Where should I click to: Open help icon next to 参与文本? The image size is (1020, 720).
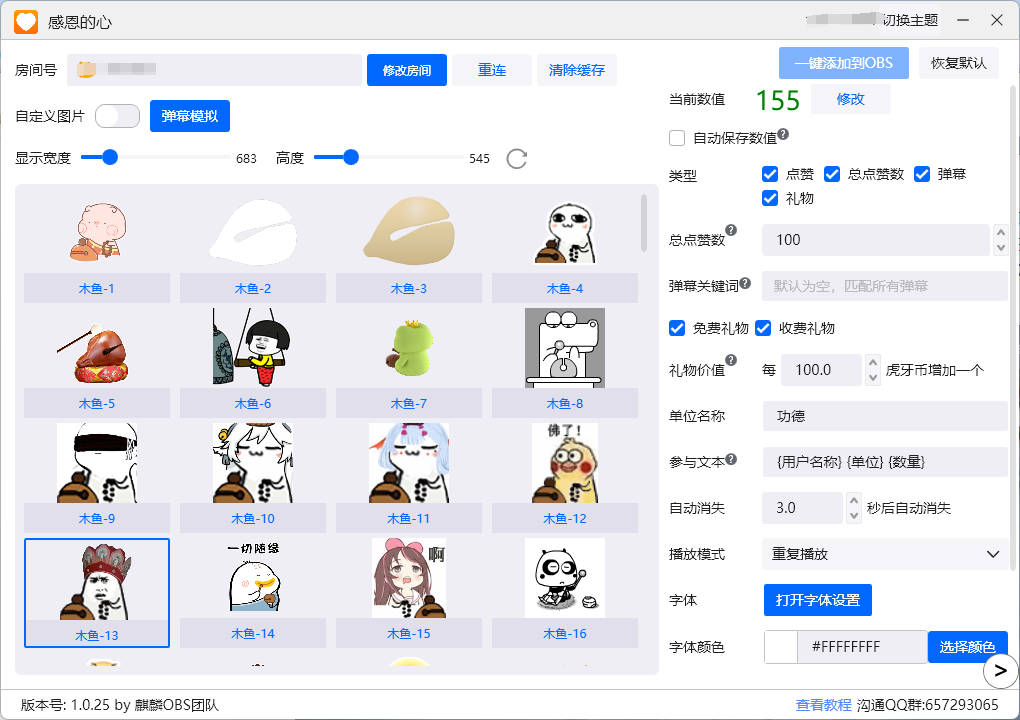click(x=731, y=459)
